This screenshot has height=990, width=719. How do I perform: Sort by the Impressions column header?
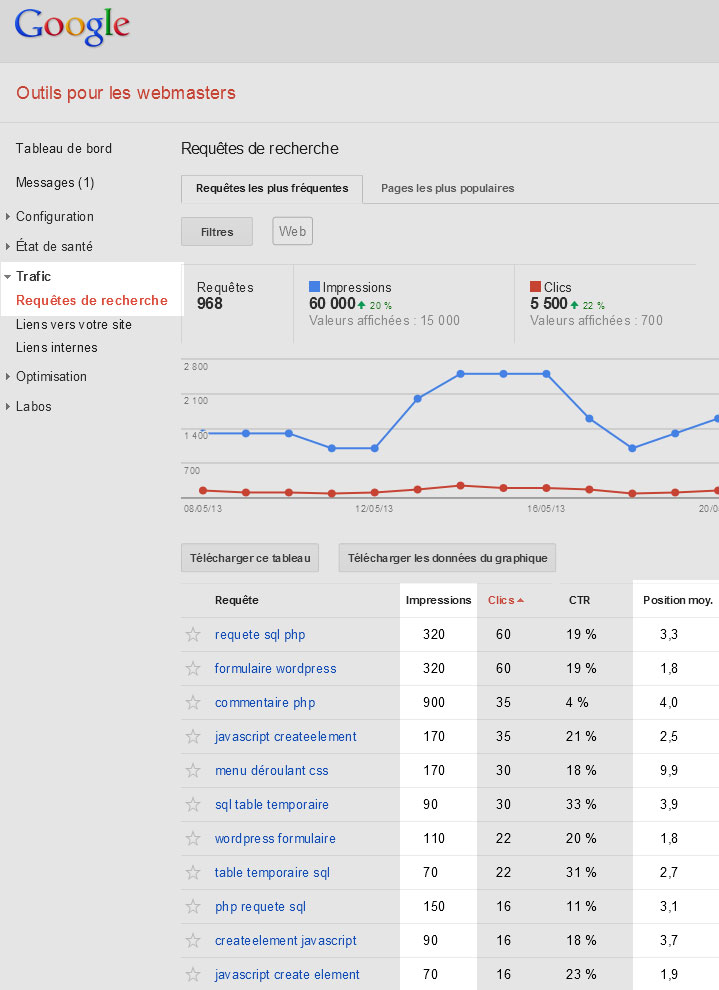pos(438,600)
